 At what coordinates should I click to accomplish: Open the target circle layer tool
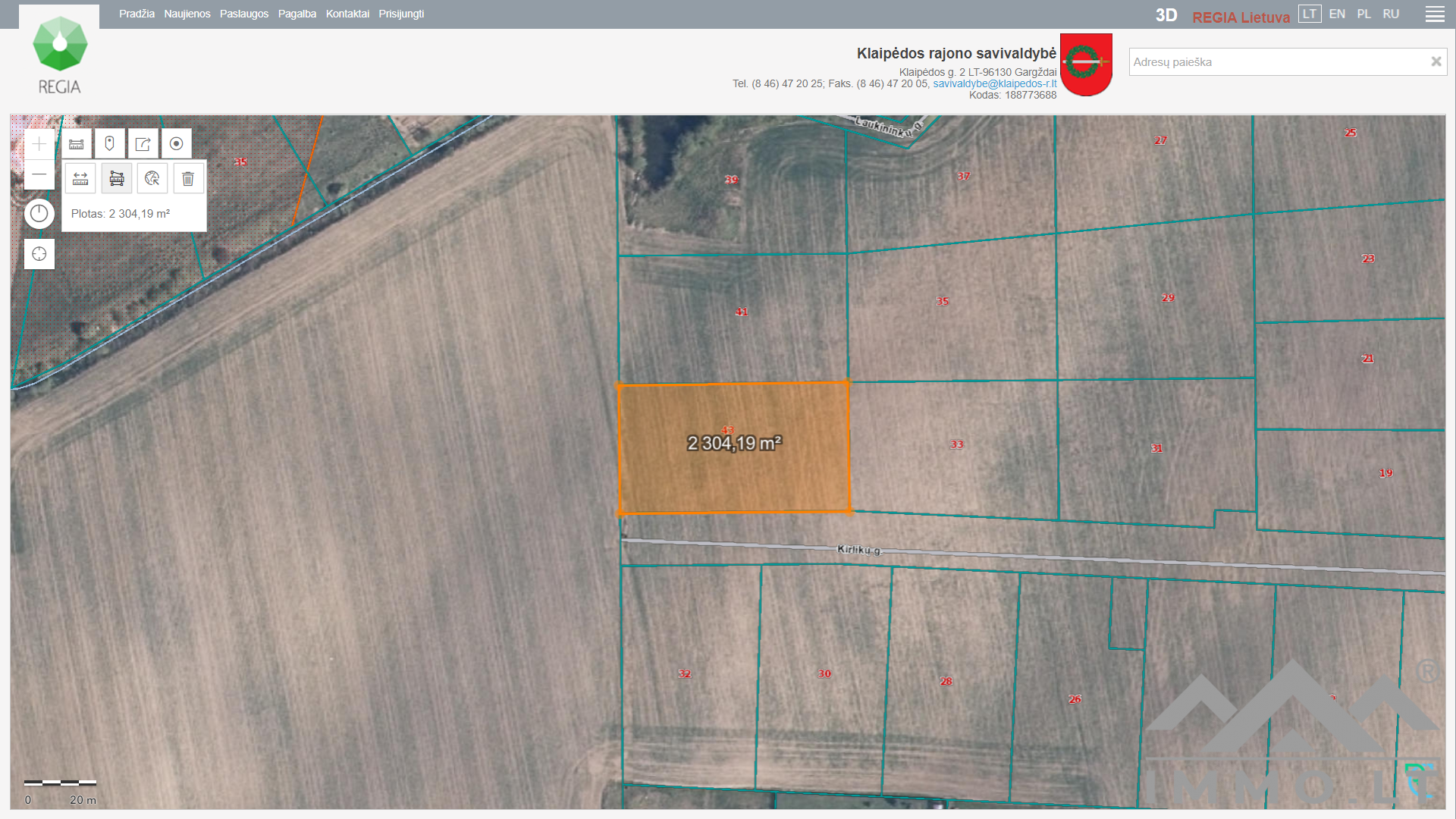pyautogui.click(x=177, y=143)
